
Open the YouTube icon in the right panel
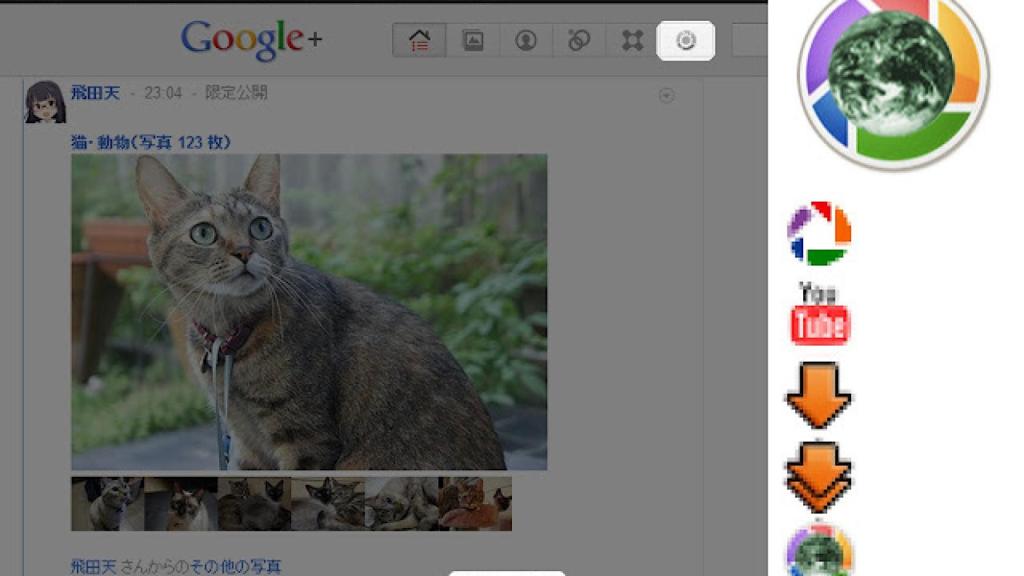coord(819,316)
